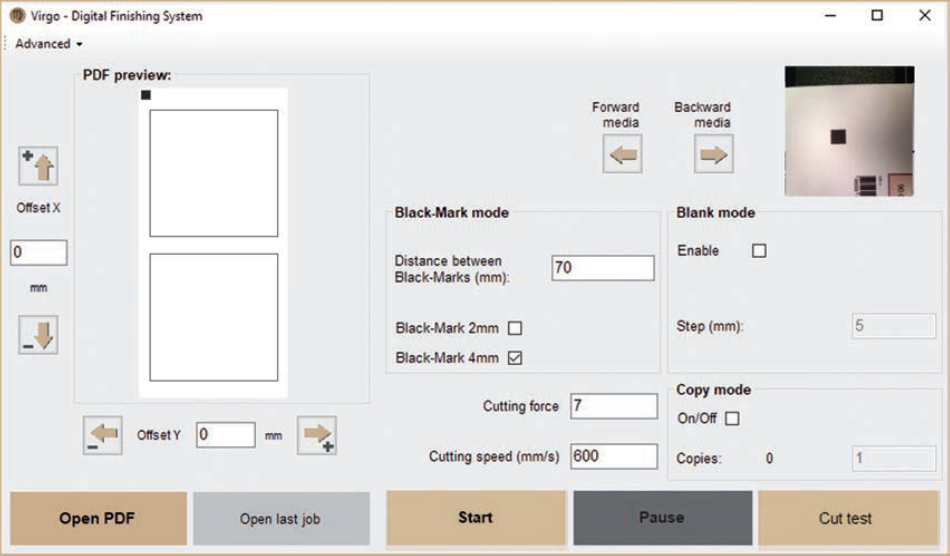
Task: Click the Backward media arrow icon
Action: (714, 154)
